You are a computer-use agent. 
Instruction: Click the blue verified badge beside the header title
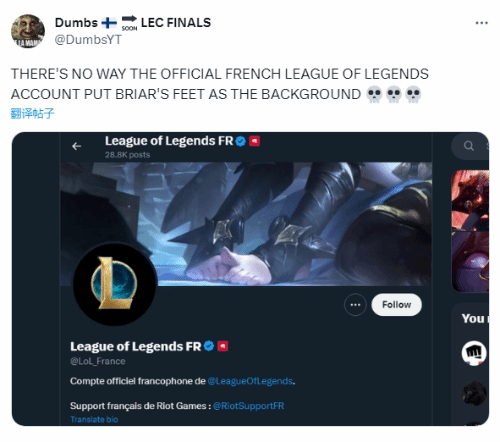point(241,141)
